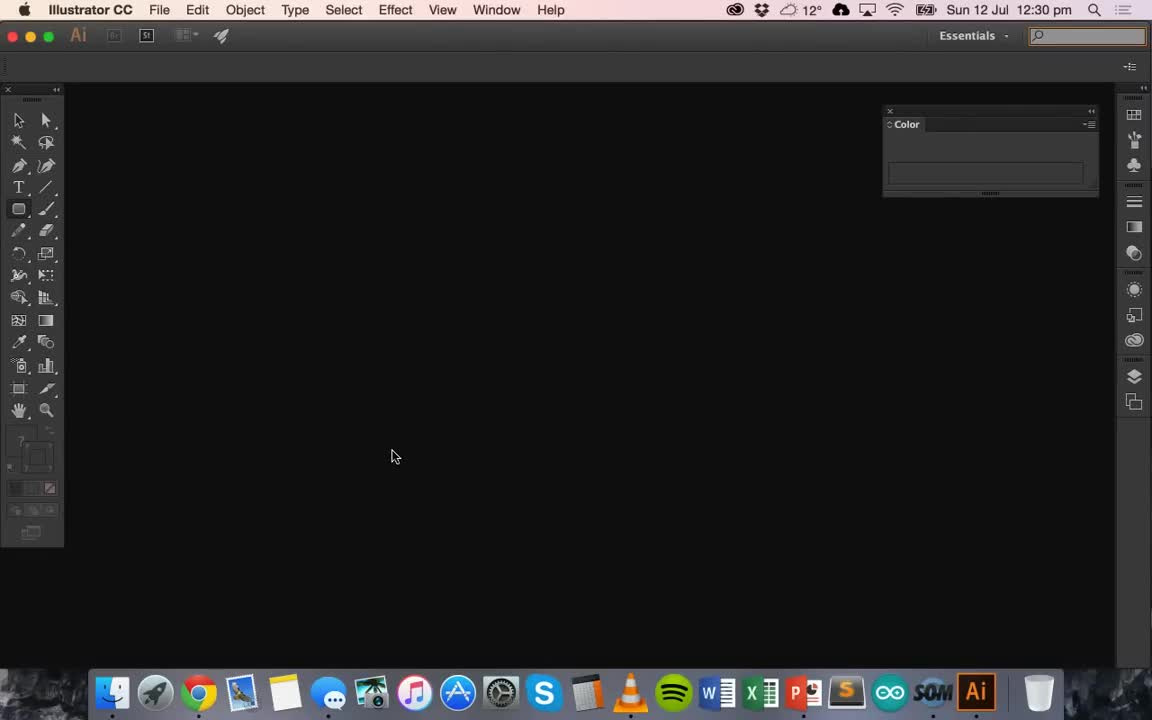The image size is (1152, 720).
Task: Select the Column Graph tool
Action: [x=46, y=366]
